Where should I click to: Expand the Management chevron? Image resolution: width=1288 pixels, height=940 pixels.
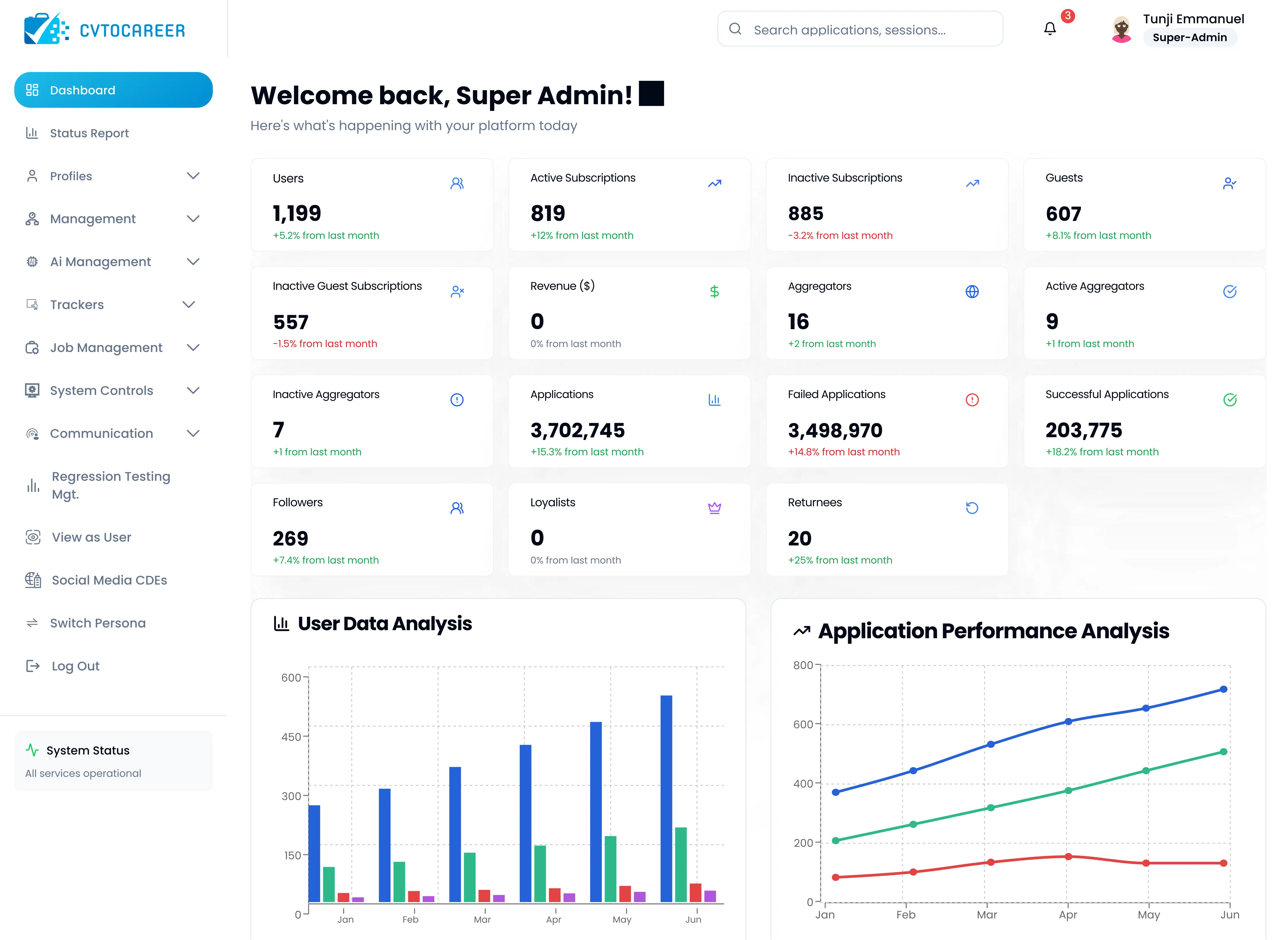(193, 219)
